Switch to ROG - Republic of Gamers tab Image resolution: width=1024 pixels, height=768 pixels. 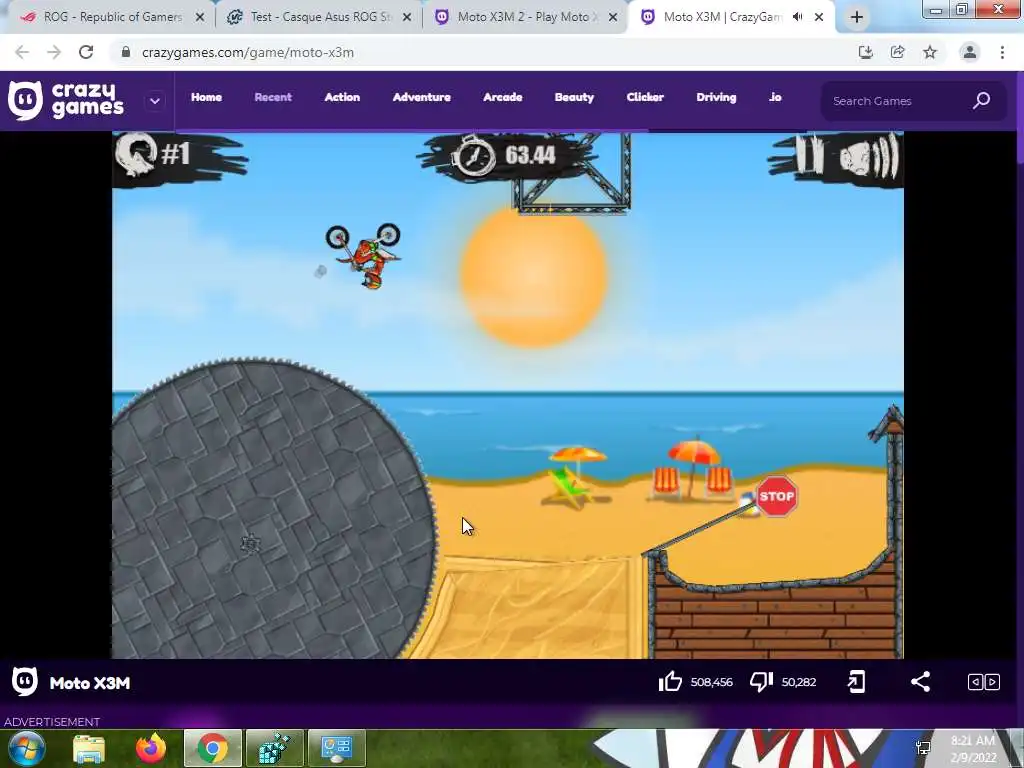[113, 17]
